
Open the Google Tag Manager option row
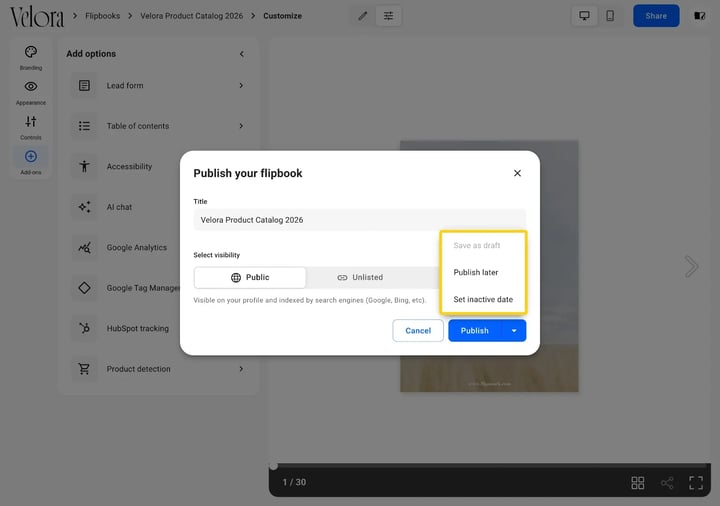point(126,288)
